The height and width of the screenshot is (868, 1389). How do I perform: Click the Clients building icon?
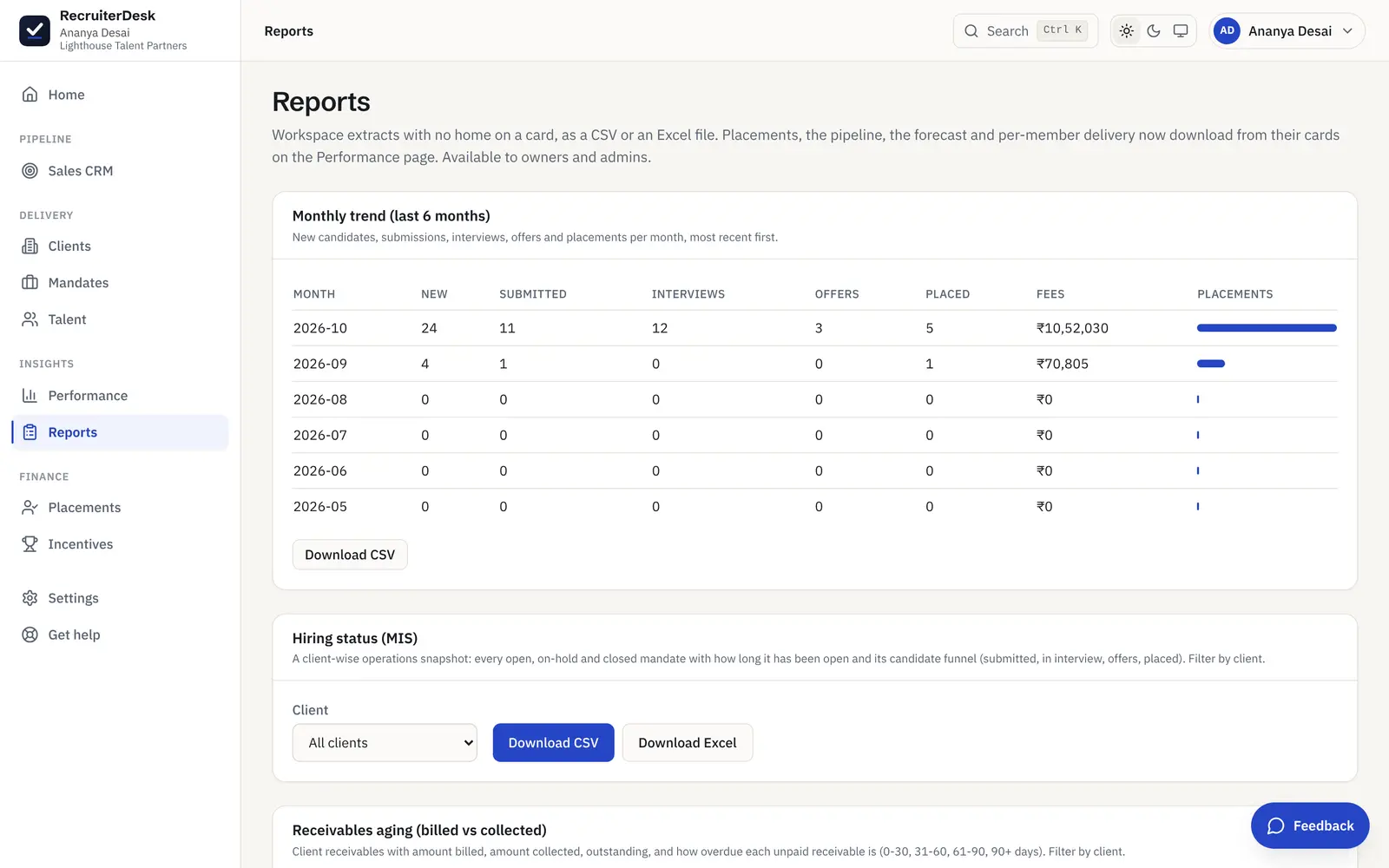tap(30, 247)
